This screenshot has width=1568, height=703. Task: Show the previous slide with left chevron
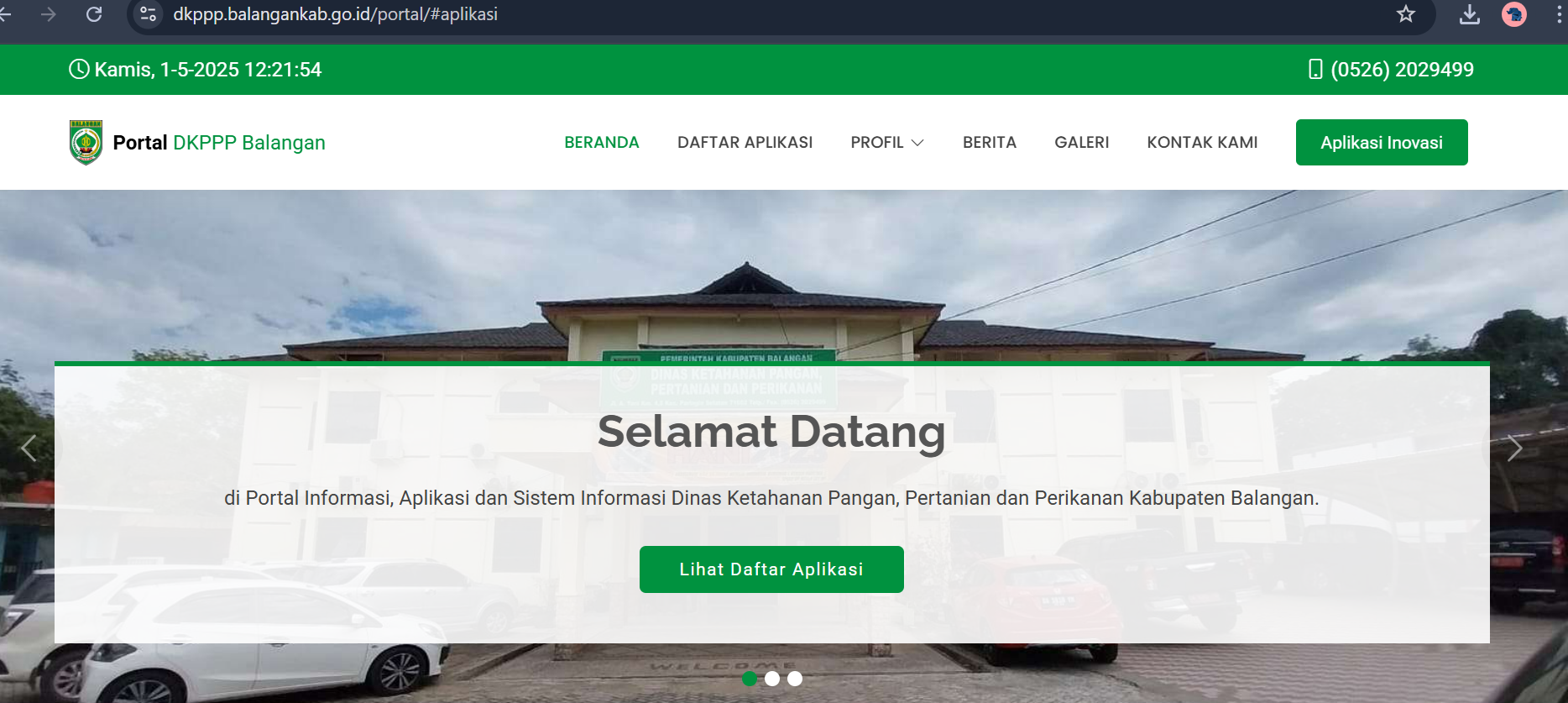[29, 449]
